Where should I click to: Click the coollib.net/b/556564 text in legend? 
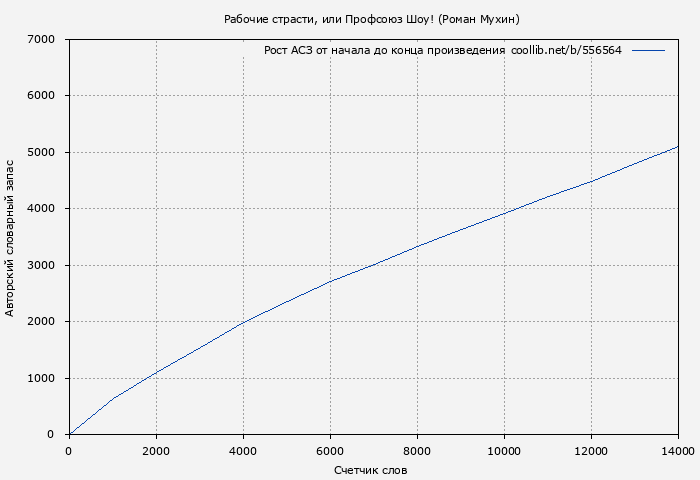coord(565,50)
